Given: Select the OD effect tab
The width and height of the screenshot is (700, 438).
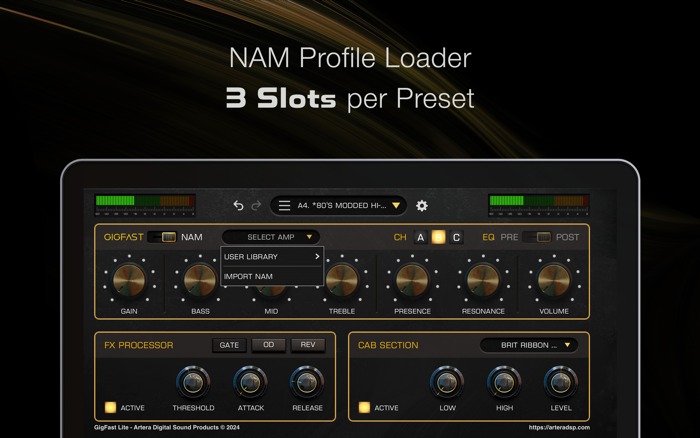Looking at the screenshot, I should pyautogui.click(x=268, y=345).
